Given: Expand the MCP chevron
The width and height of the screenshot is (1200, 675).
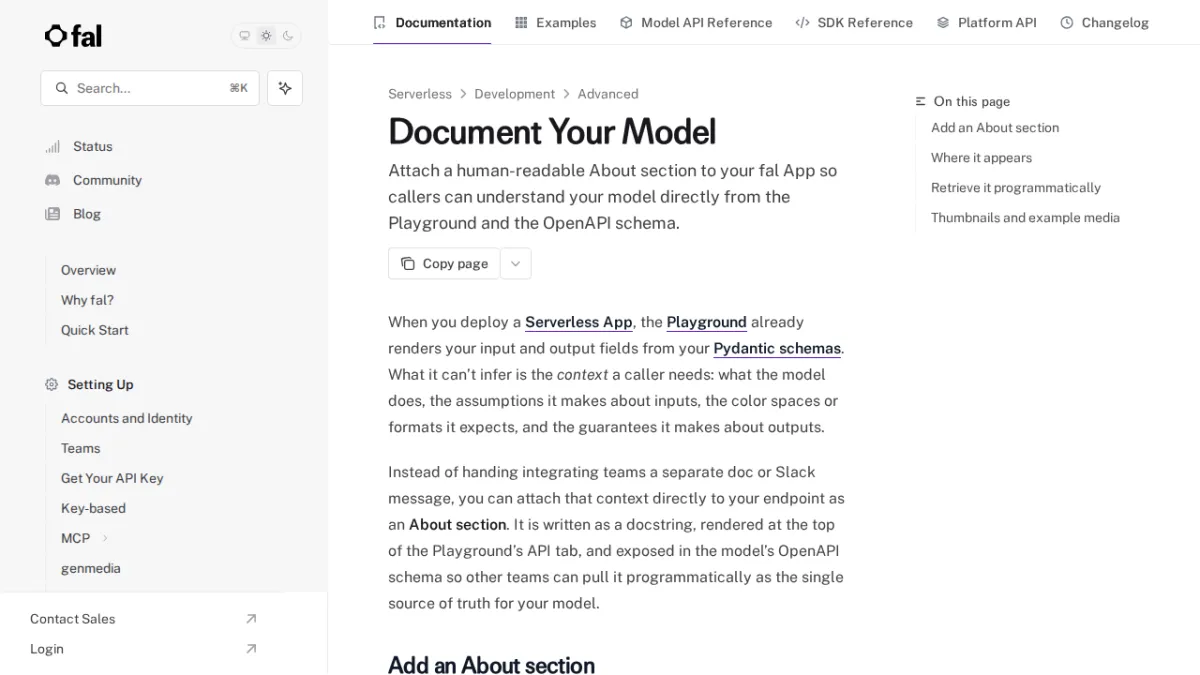Looking at the screenshot, I should (x=105, y=538).
